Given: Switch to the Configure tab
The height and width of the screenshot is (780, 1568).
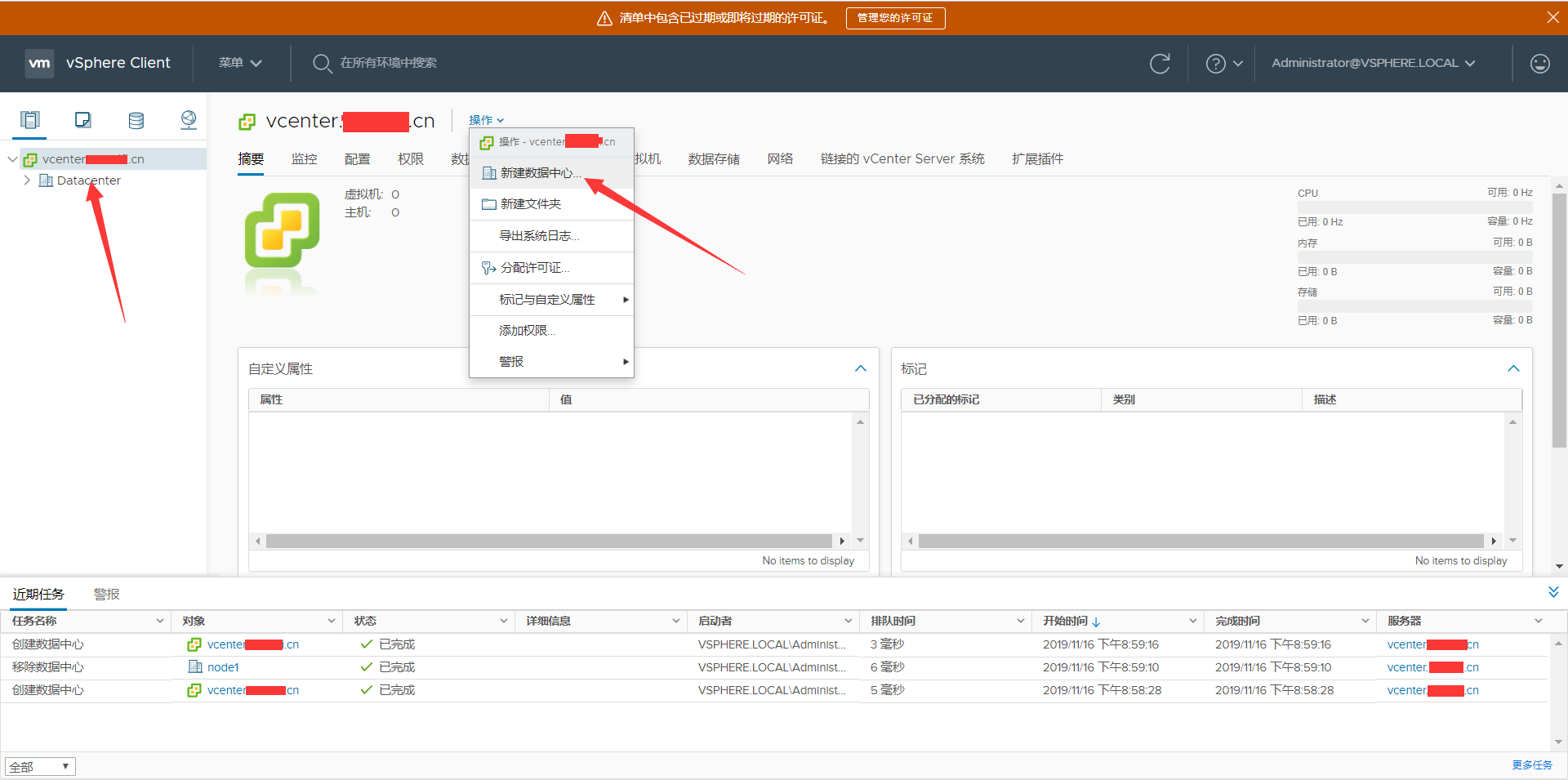Looking at the screenshot, I should pyautogui.click(x=358, y=159).
